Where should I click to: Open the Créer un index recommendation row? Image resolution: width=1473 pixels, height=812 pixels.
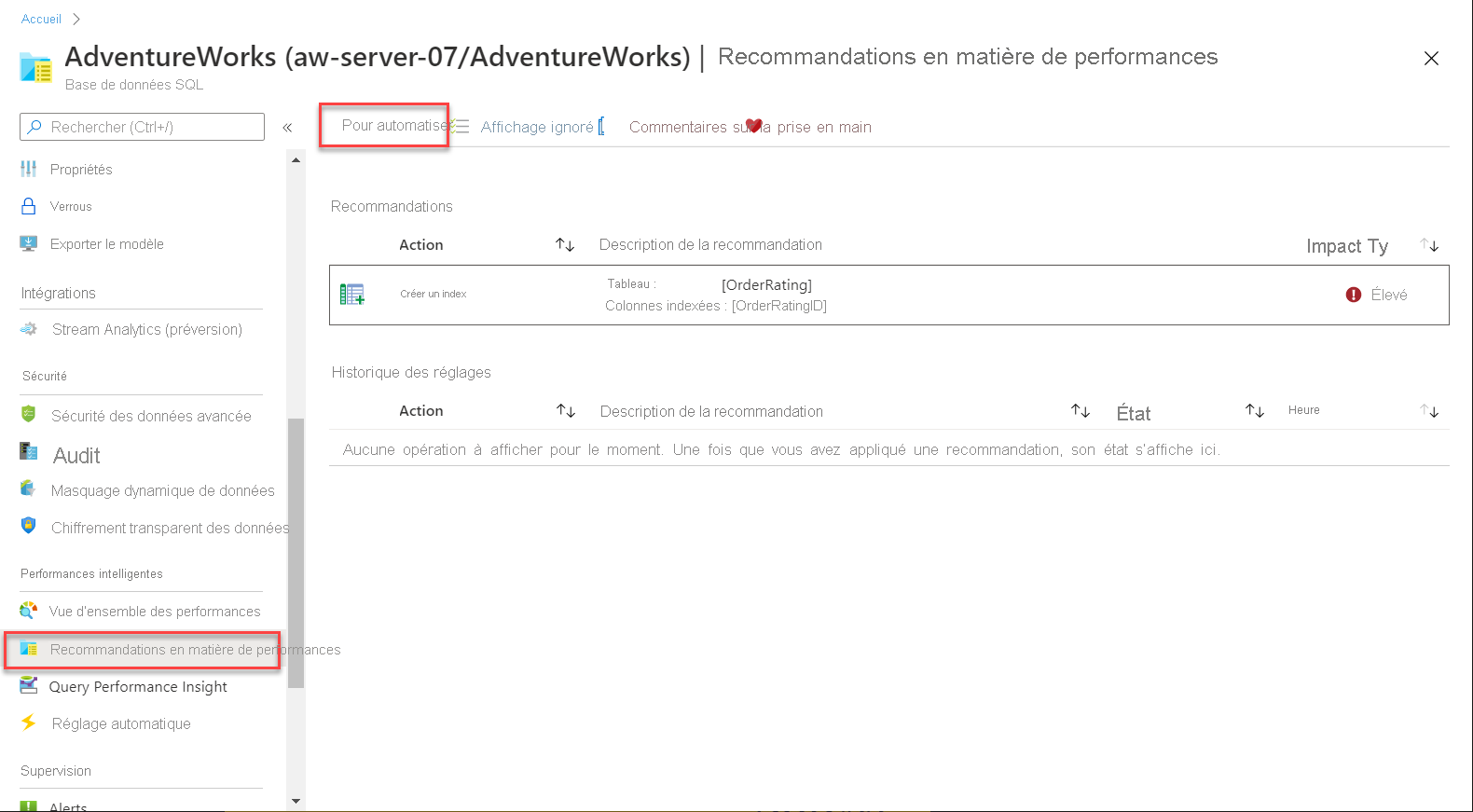(889, 295)
